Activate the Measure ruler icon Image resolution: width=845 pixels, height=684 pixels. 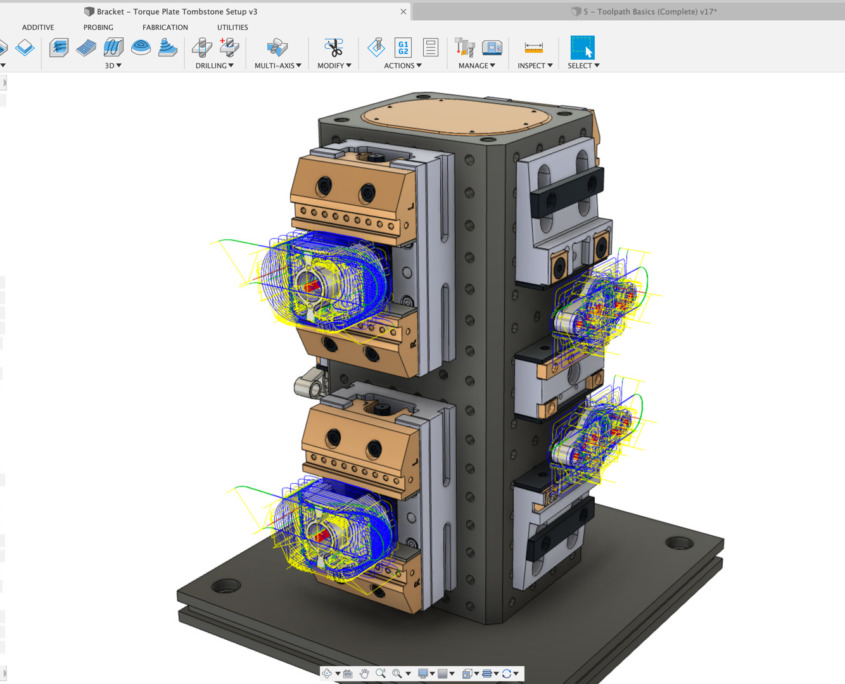pos(534,48)
